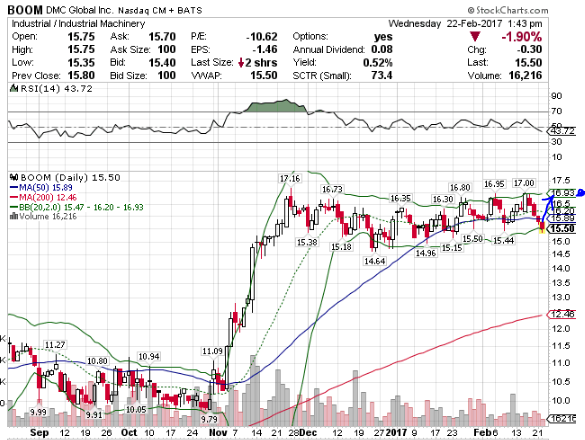The width and height of the screenshot is (585, 440).
Task: Click the 2017 year label on axis
Action: point(396,433)
